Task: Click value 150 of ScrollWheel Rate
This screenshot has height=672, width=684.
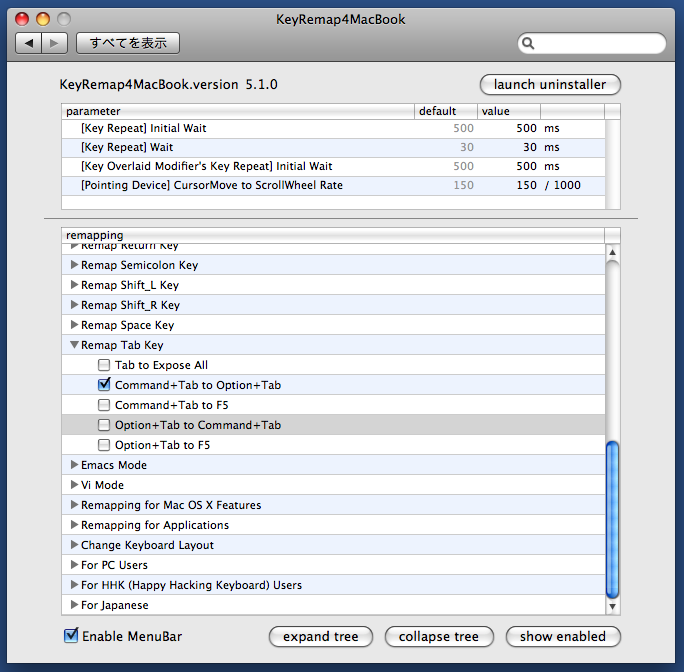Action: [x=526, y=185]
